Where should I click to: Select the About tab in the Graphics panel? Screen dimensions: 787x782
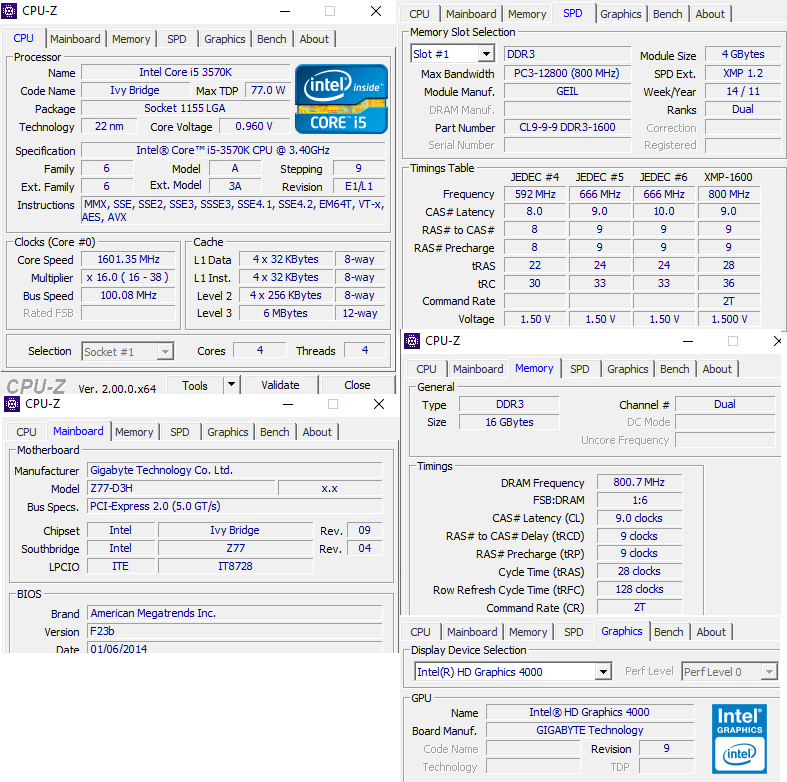tap(711, 632)
